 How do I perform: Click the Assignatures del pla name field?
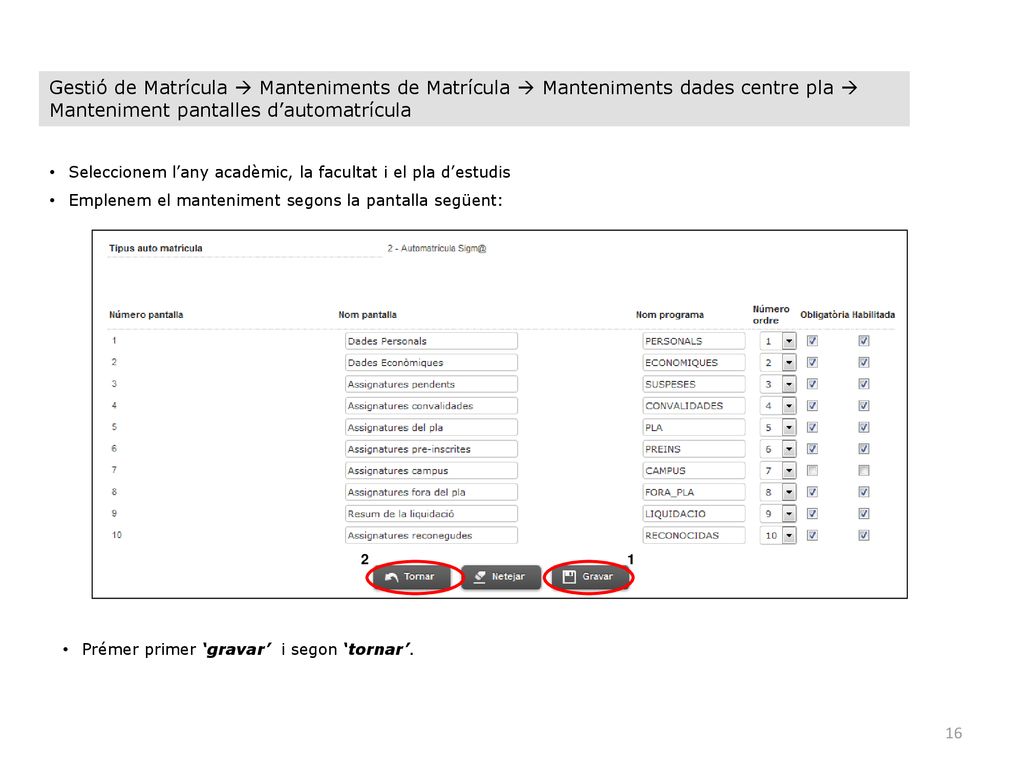click(431, 427)
